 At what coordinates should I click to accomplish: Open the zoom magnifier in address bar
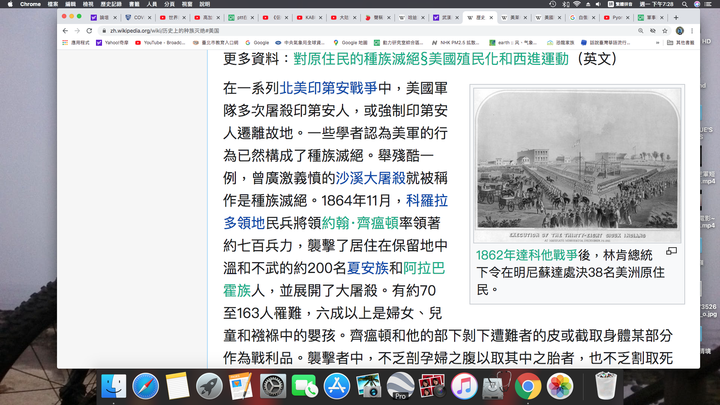tap(641, 31)
